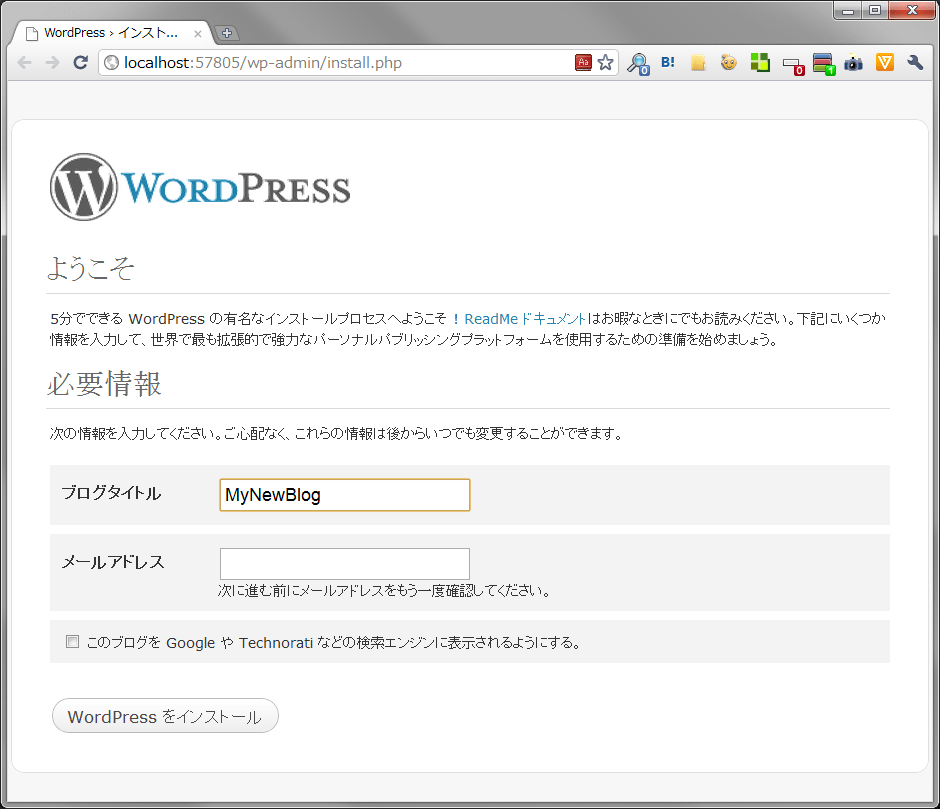Select the WordPress インスト... tab
Screen dimensions: 940x809
pyautogui.click(x=111, y=33)
